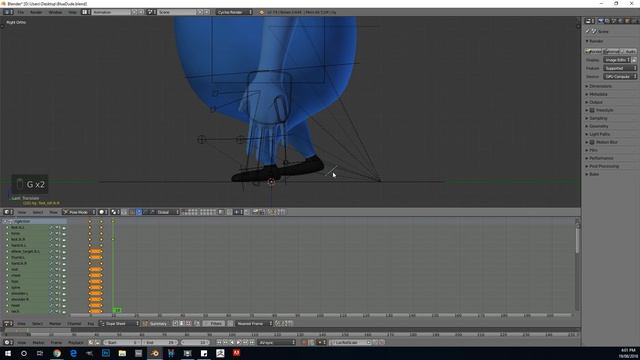Open the Device dropdown in Render panel

pos(620,76)
